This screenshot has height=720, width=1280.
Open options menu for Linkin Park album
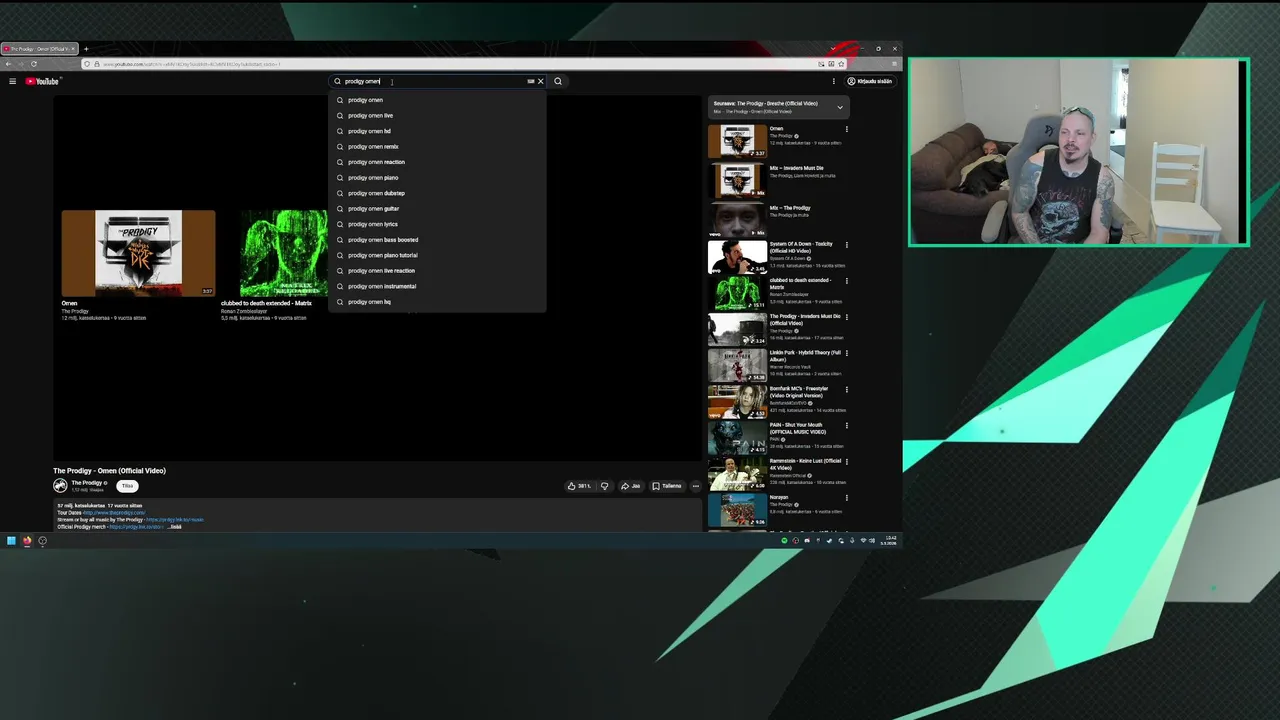tap(847, 353)
